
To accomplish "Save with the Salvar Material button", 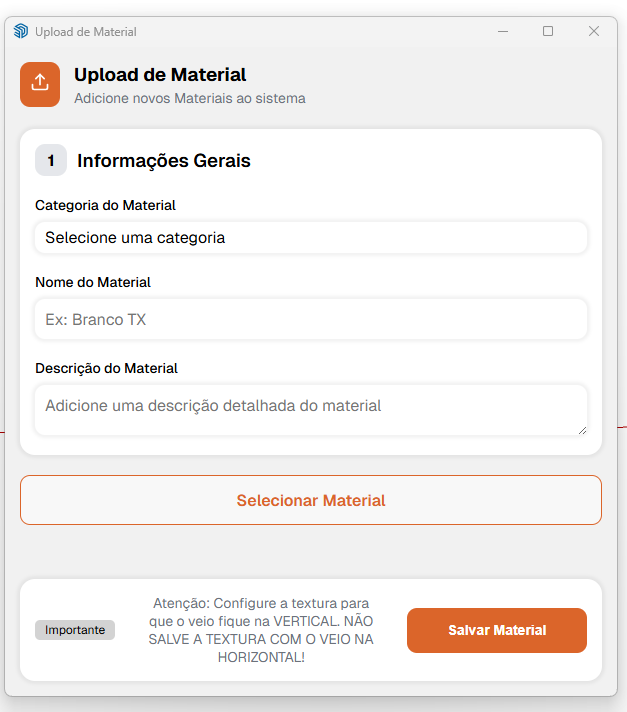I will pyautogui.click(x=497, y=630).
